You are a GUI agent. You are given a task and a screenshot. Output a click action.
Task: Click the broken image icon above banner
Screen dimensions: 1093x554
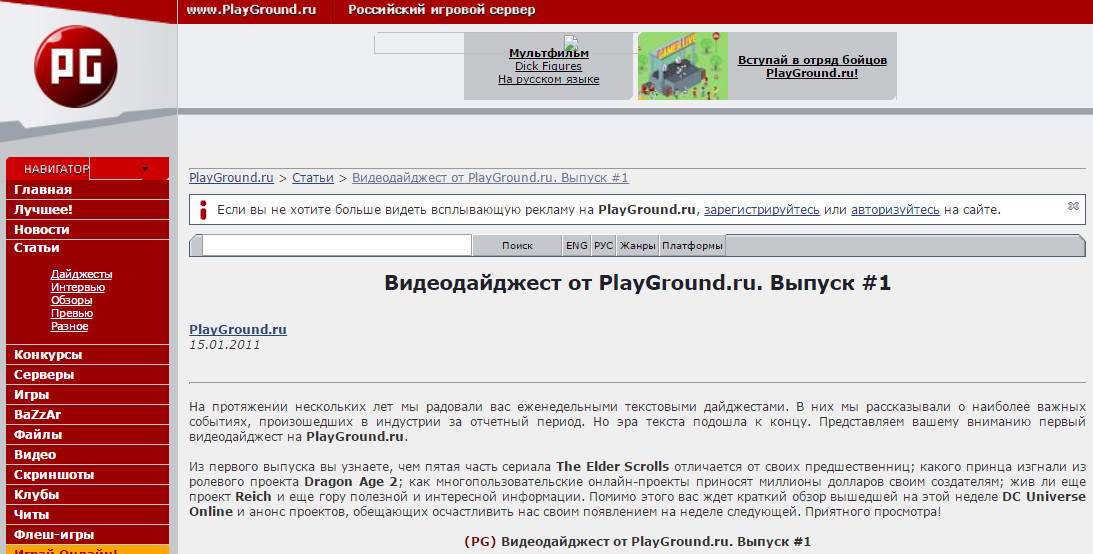(571, 42)
